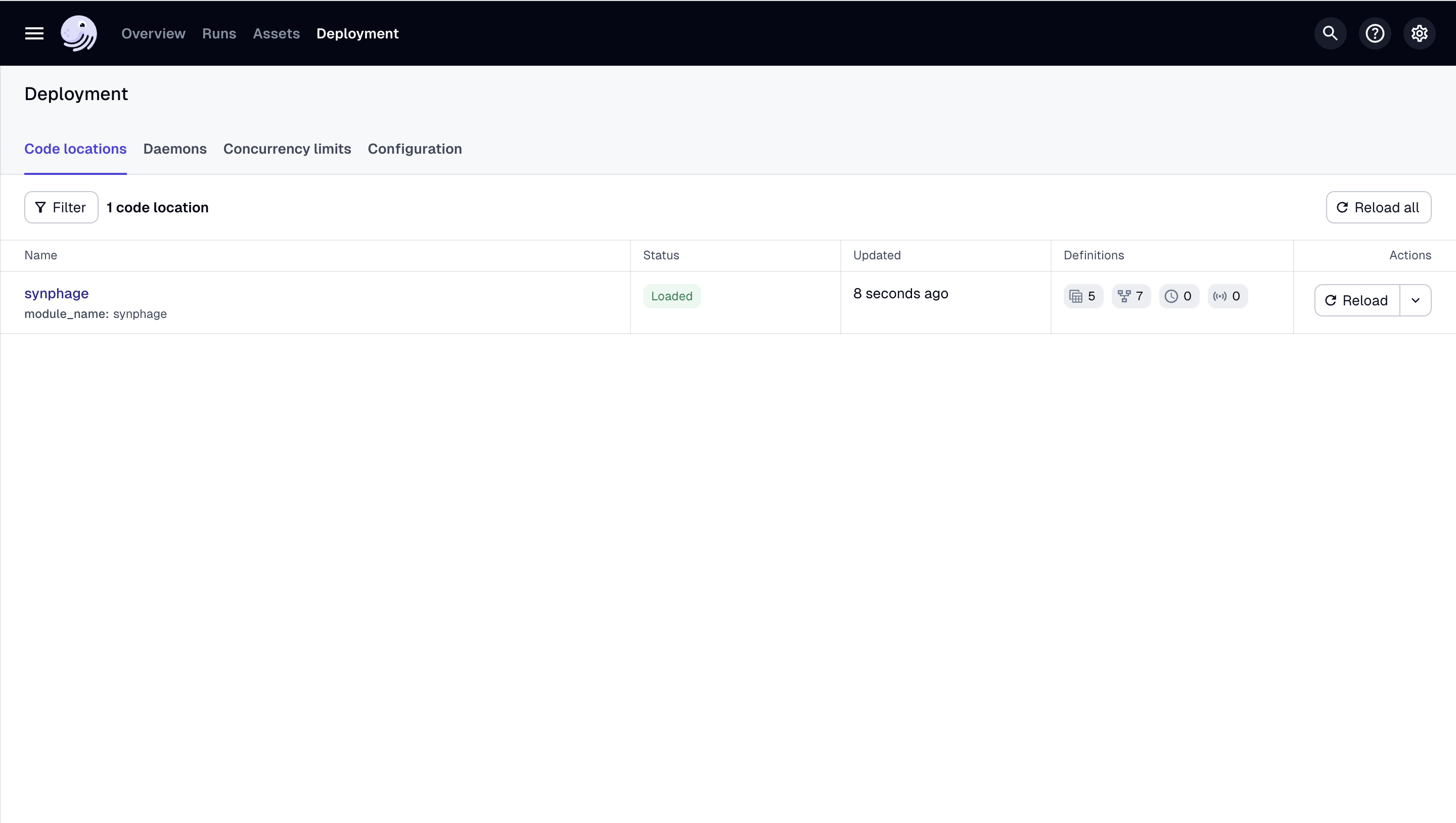Select the Concurrency limits tab
Image resolution: width=1456 pixels, height=823 pixels.
tap(287, 148)
